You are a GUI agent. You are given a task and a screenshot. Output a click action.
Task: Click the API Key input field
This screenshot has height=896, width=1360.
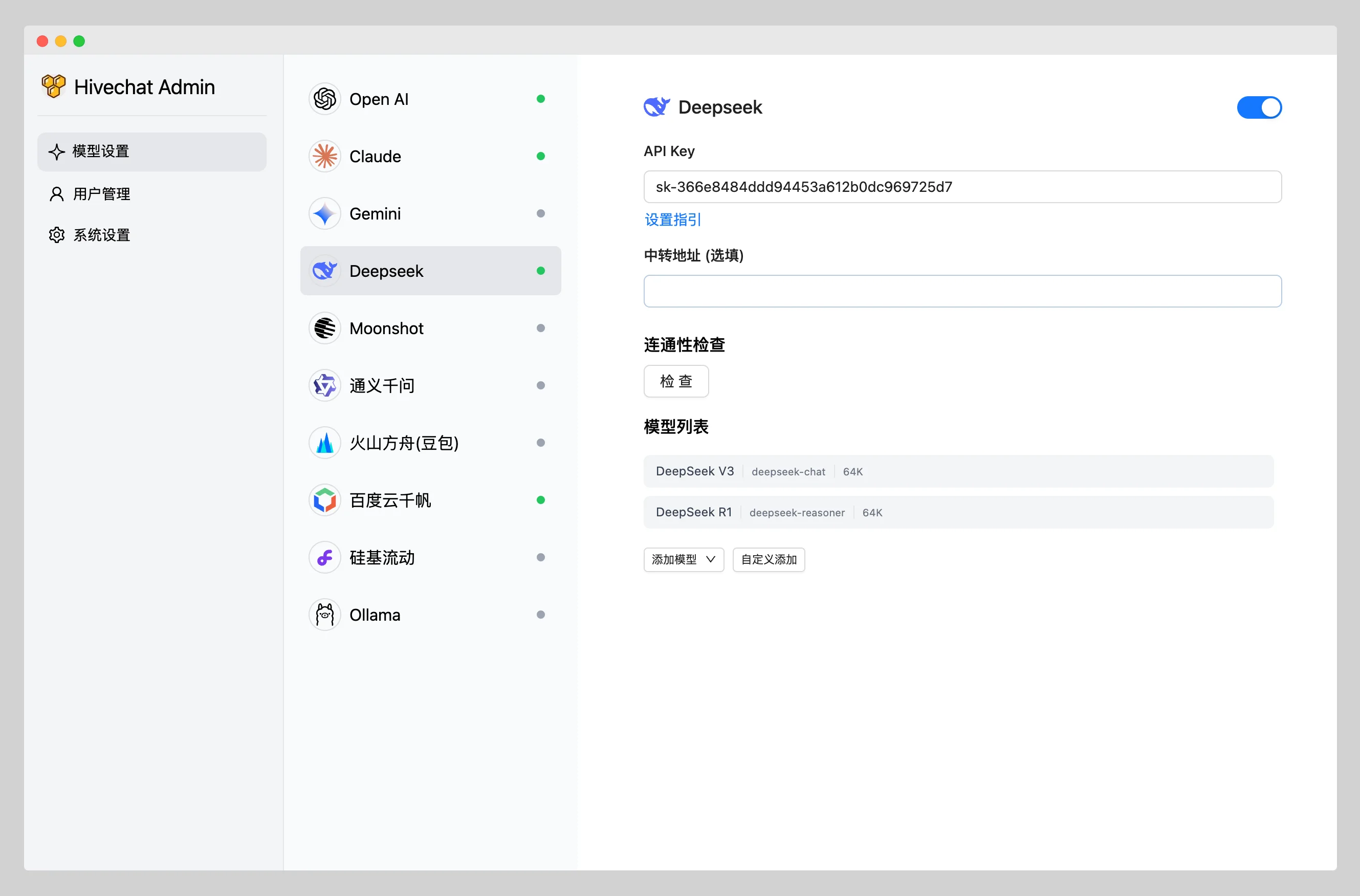click(x=962, y=187)
